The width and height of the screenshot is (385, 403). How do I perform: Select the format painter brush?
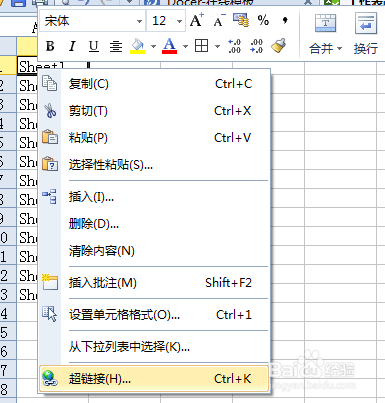click(x=278, y=46)
